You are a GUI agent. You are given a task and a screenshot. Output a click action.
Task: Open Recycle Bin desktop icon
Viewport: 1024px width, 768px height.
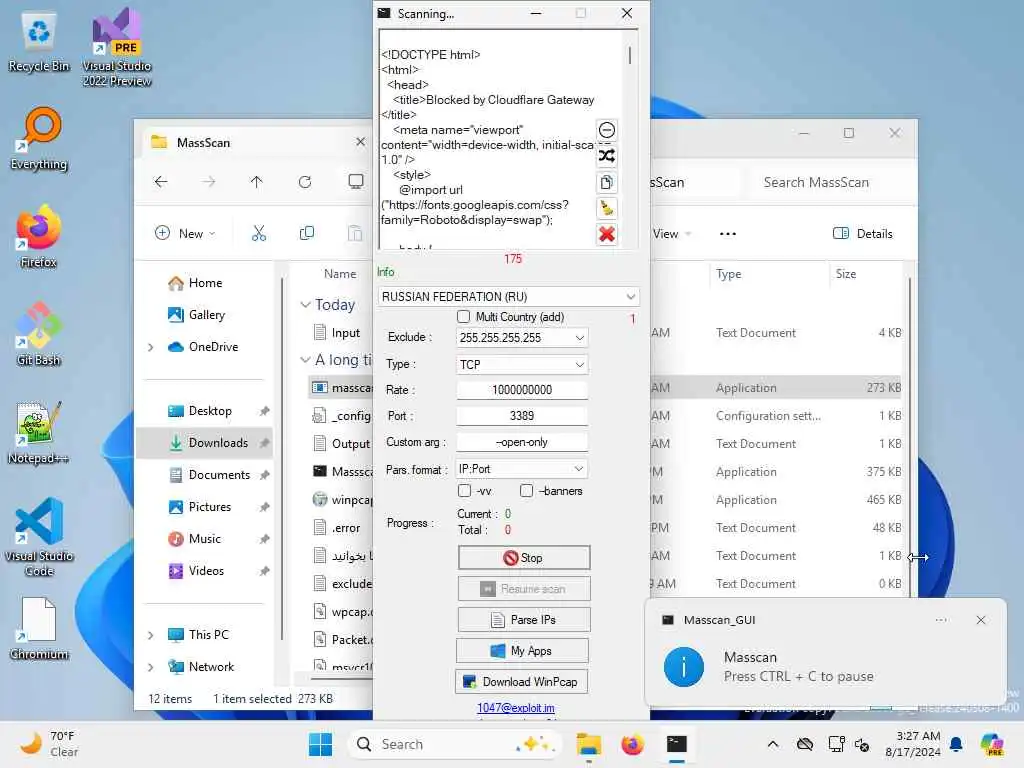[39, 42]
